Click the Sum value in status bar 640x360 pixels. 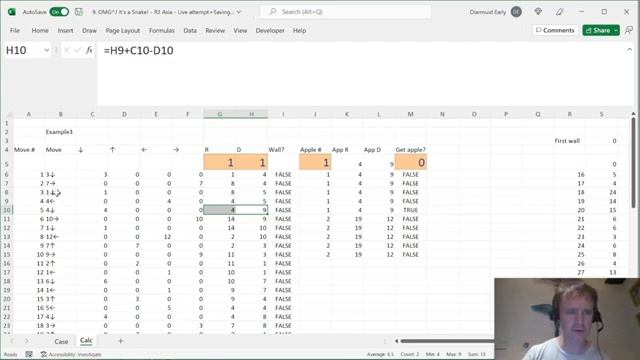477,354
